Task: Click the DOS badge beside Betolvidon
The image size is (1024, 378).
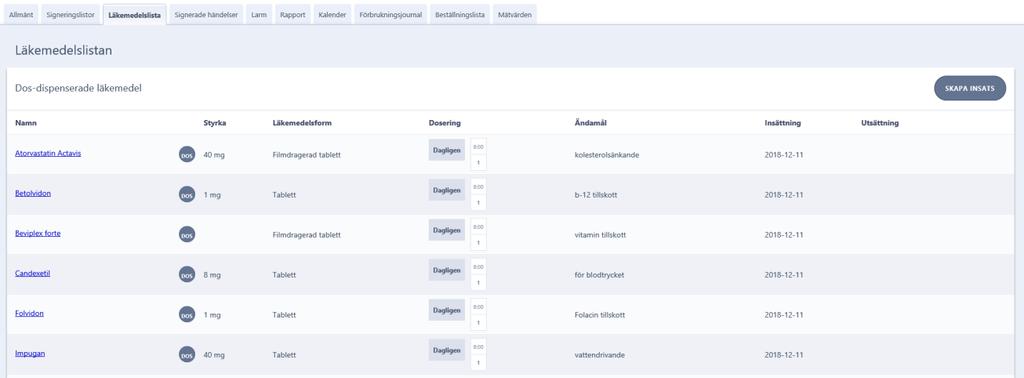Action: (x=187, y=195)
